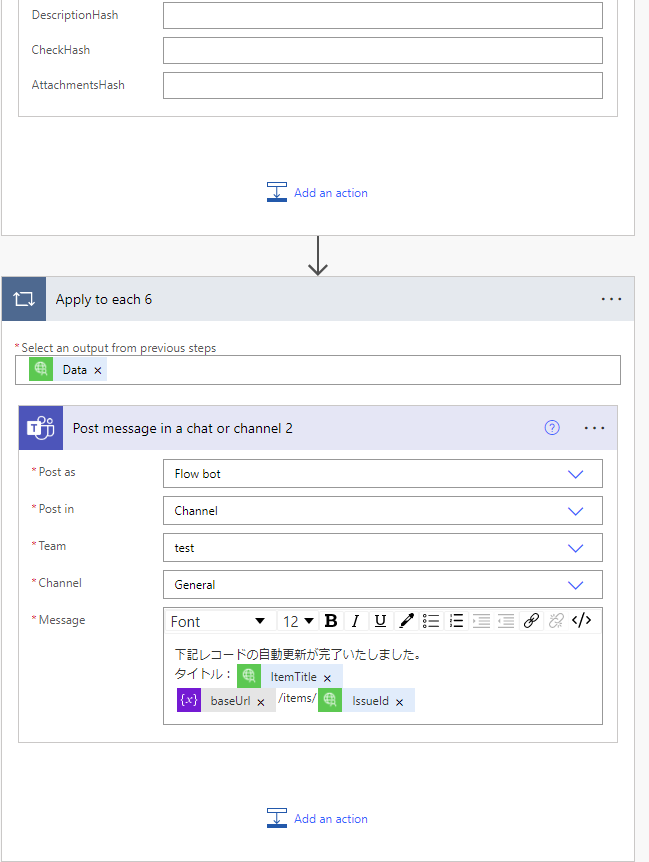Apply underline formatting in message toolbar

tap(380, 621)
